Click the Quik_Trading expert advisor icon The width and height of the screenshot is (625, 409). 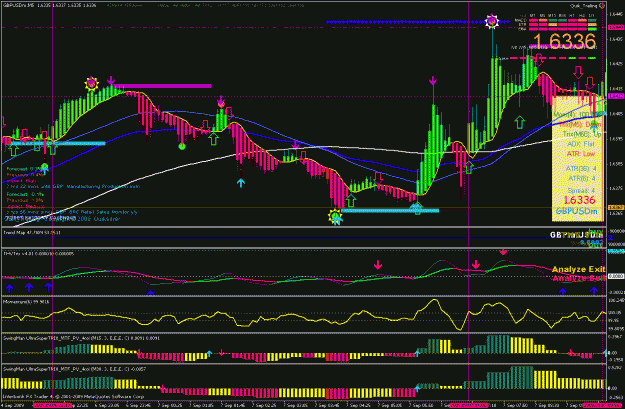pos(602,6)
